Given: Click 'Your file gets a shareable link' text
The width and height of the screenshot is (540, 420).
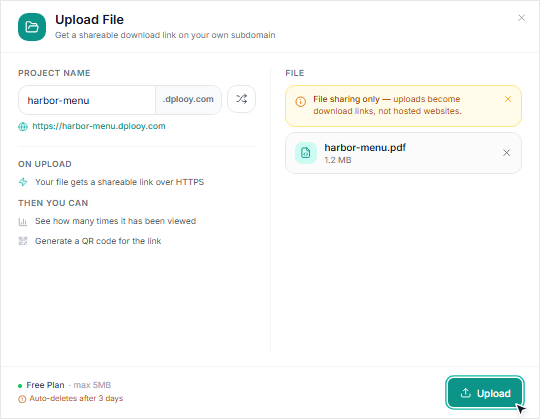Looking at the screenshot, I should 119,182.
